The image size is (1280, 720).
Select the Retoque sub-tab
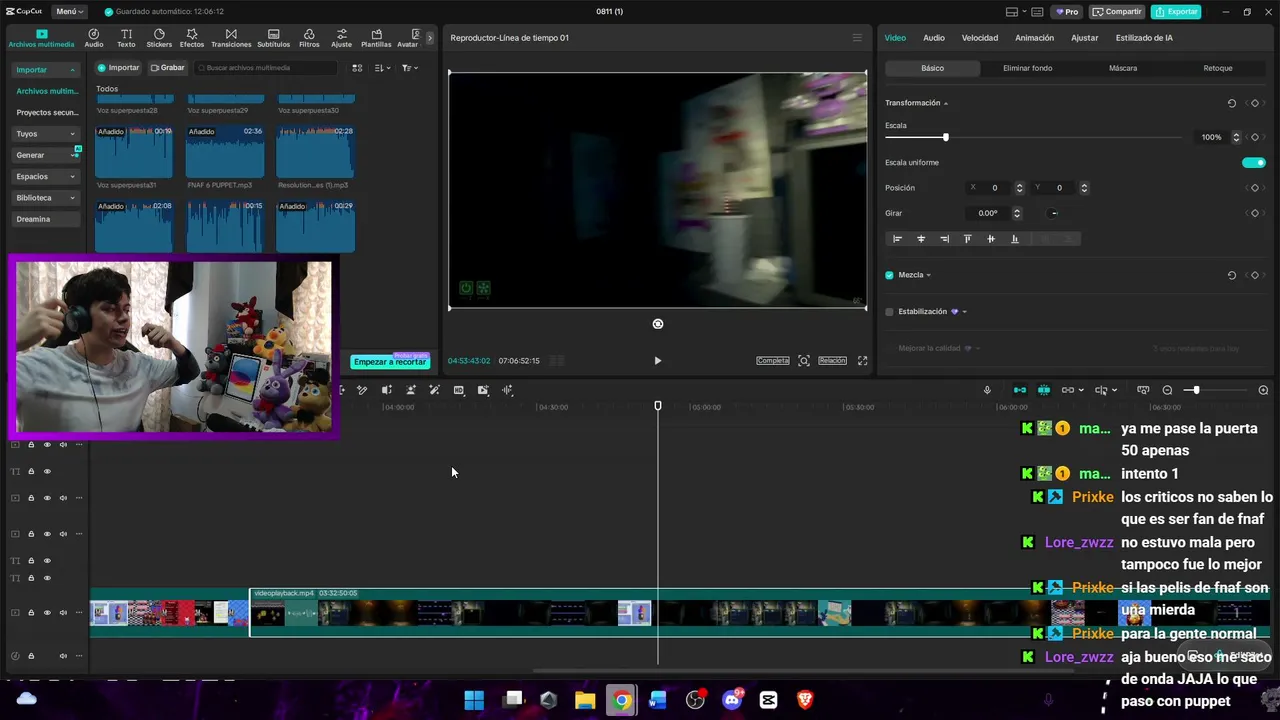click(1218, 68)
